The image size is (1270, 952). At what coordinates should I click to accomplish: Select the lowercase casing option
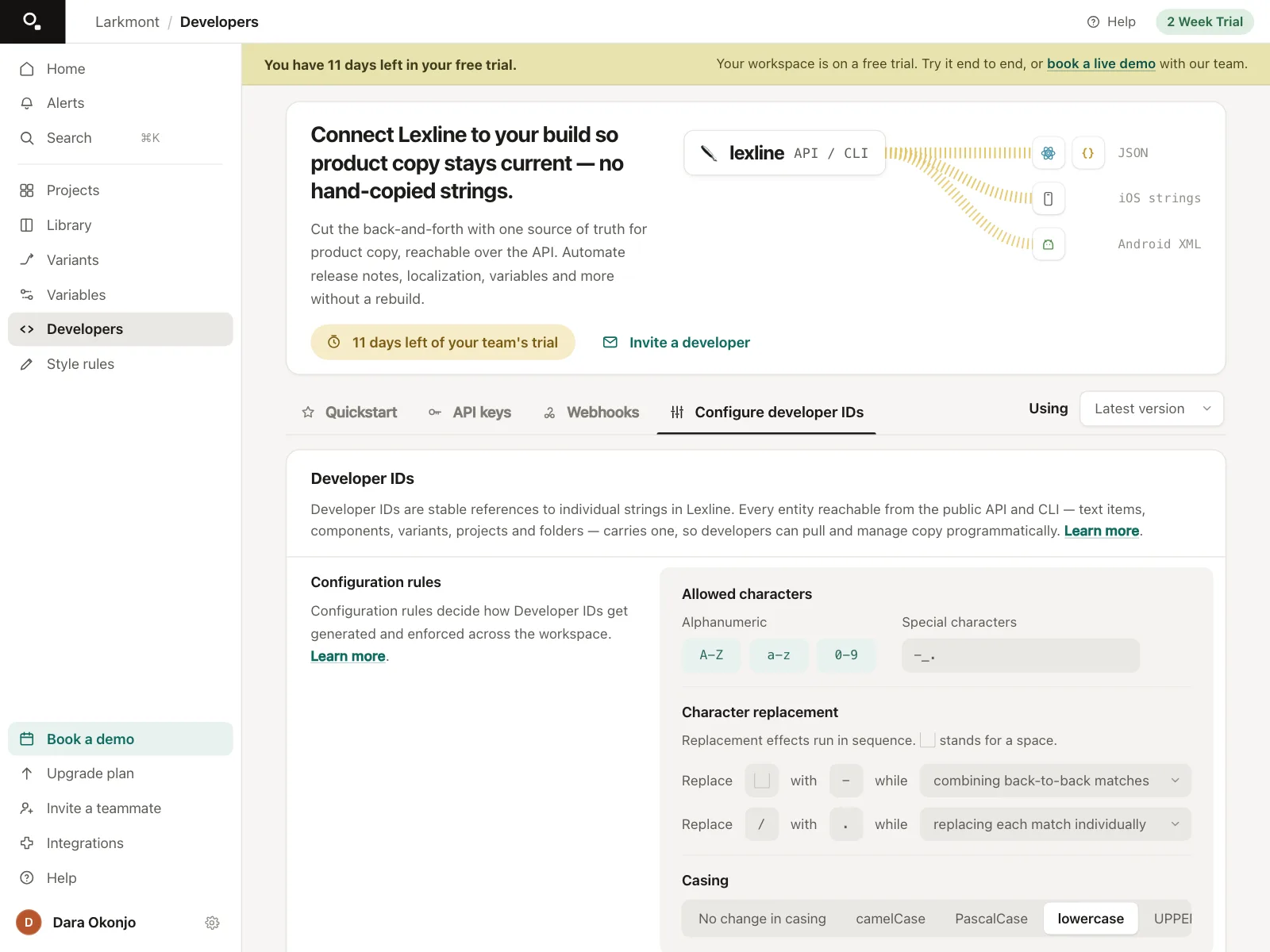(1091, 919)
